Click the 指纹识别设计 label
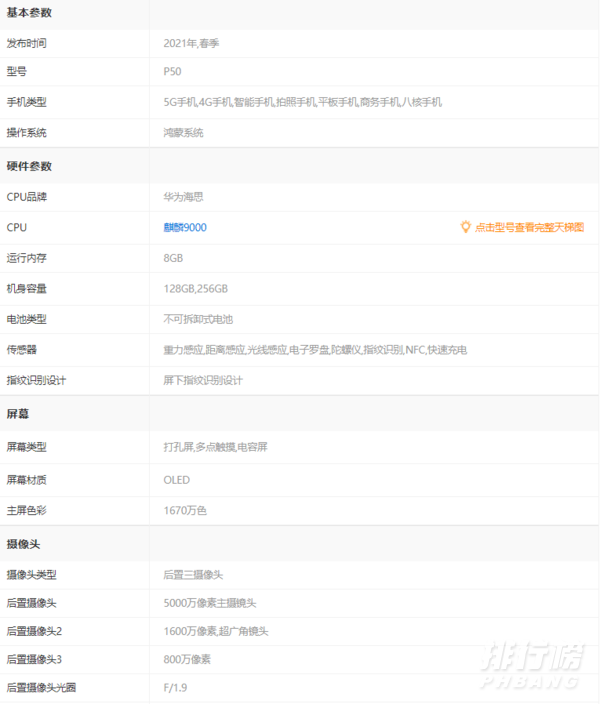This screenshot has width=600, height=704. point(36,381)
